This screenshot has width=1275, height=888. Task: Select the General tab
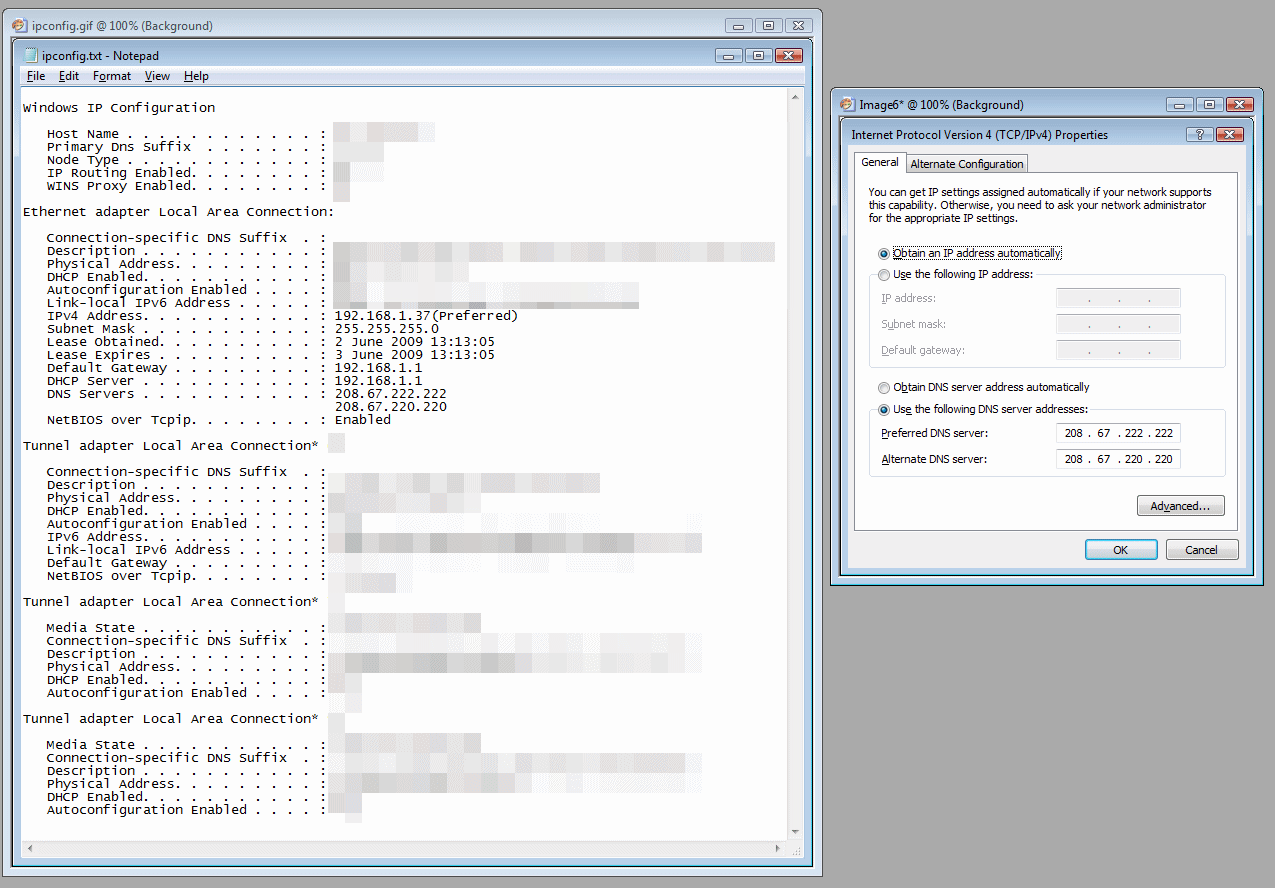(x=880, y=162)
